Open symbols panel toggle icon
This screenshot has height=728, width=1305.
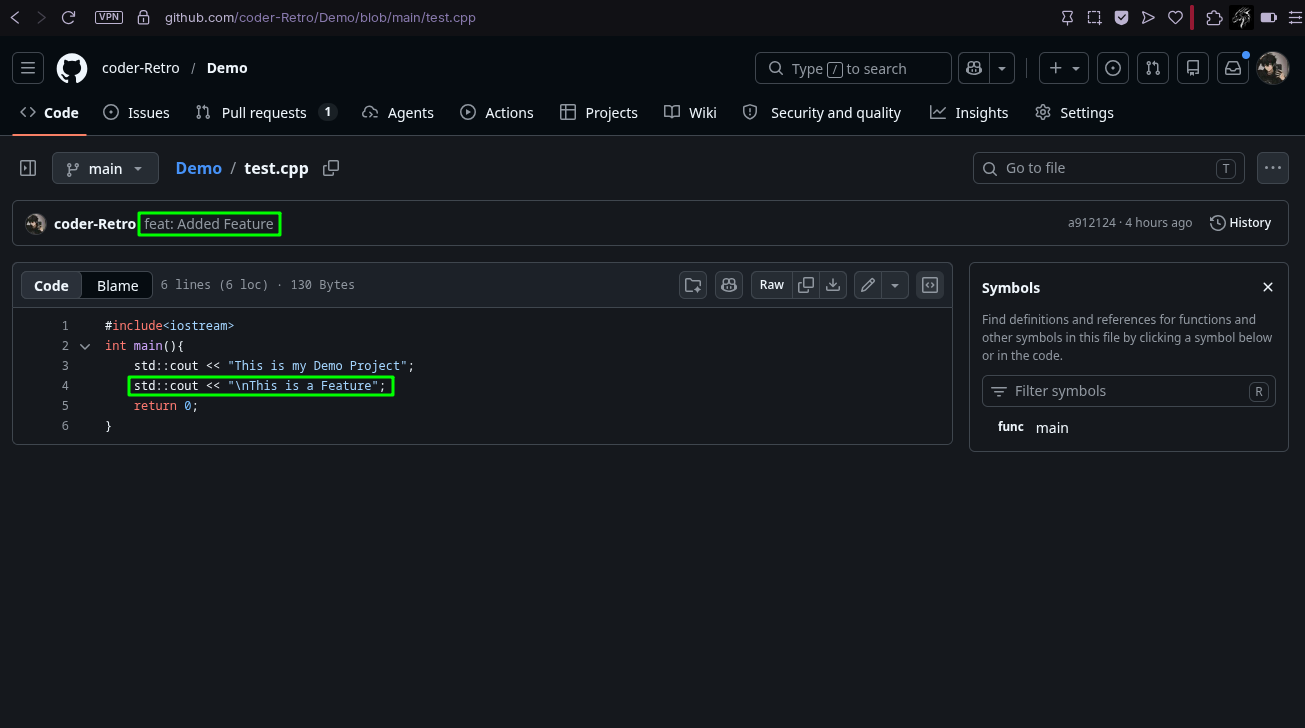930,285
